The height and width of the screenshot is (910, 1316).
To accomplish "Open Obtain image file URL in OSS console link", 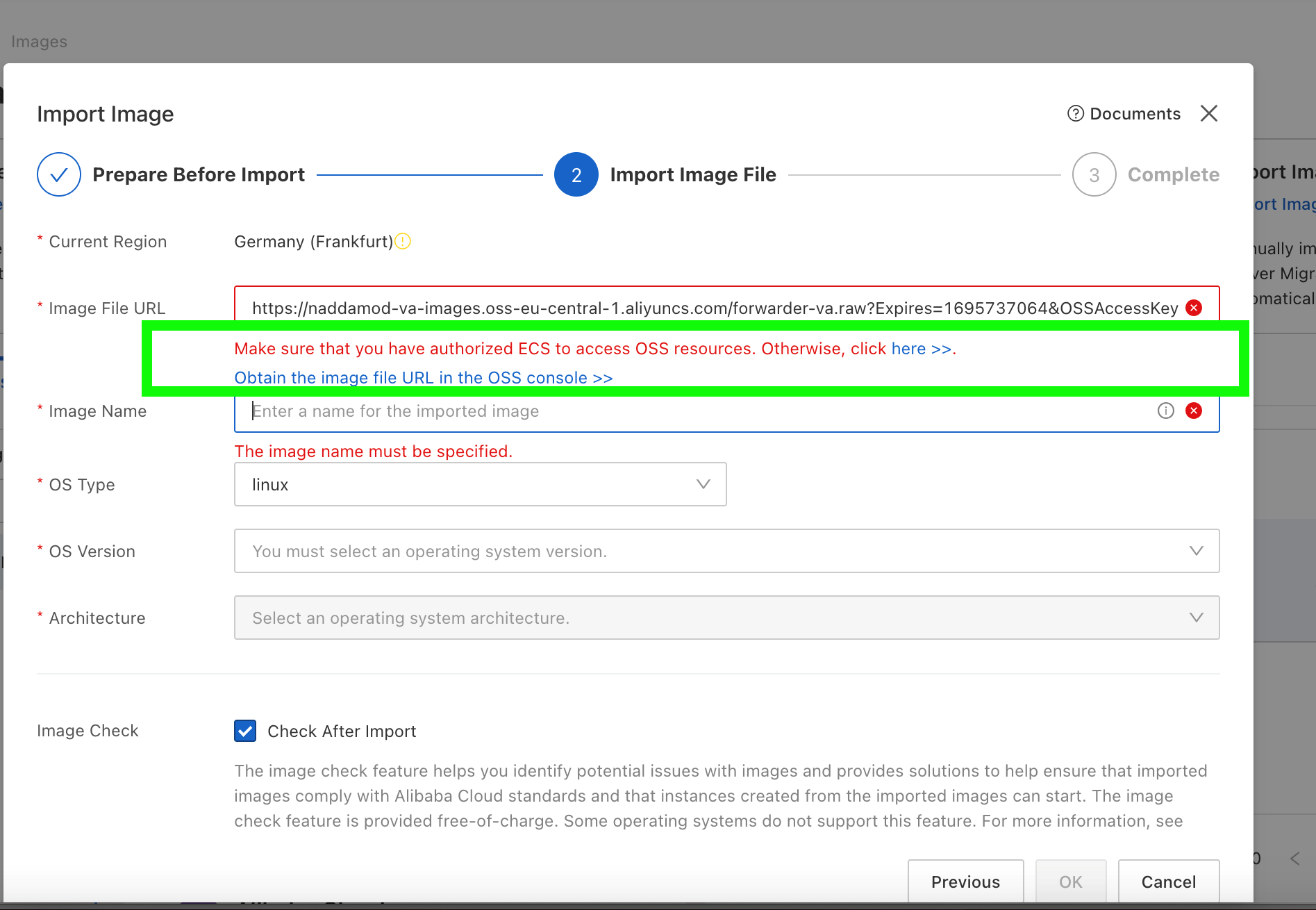I will pyautogui.click(x=424, y=378).
